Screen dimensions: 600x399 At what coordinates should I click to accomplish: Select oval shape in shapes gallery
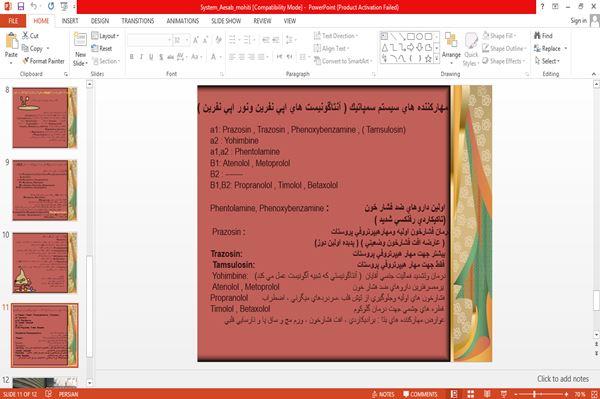[x=419, y=37]
